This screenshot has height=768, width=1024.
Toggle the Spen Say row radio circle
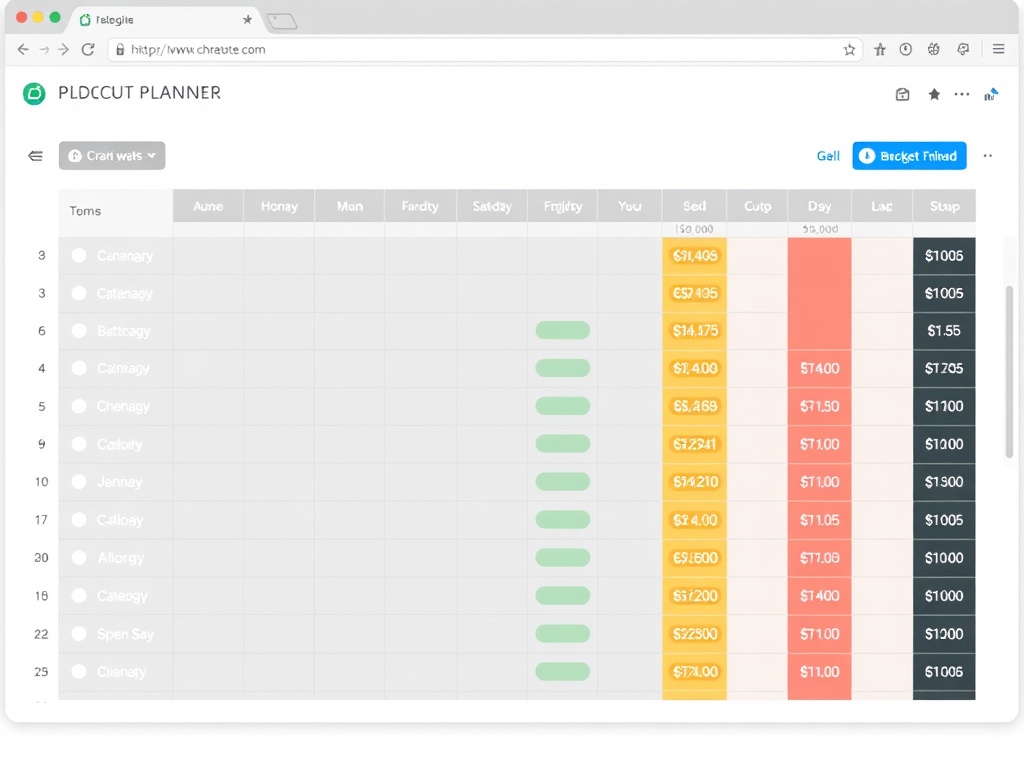(79, 633)
